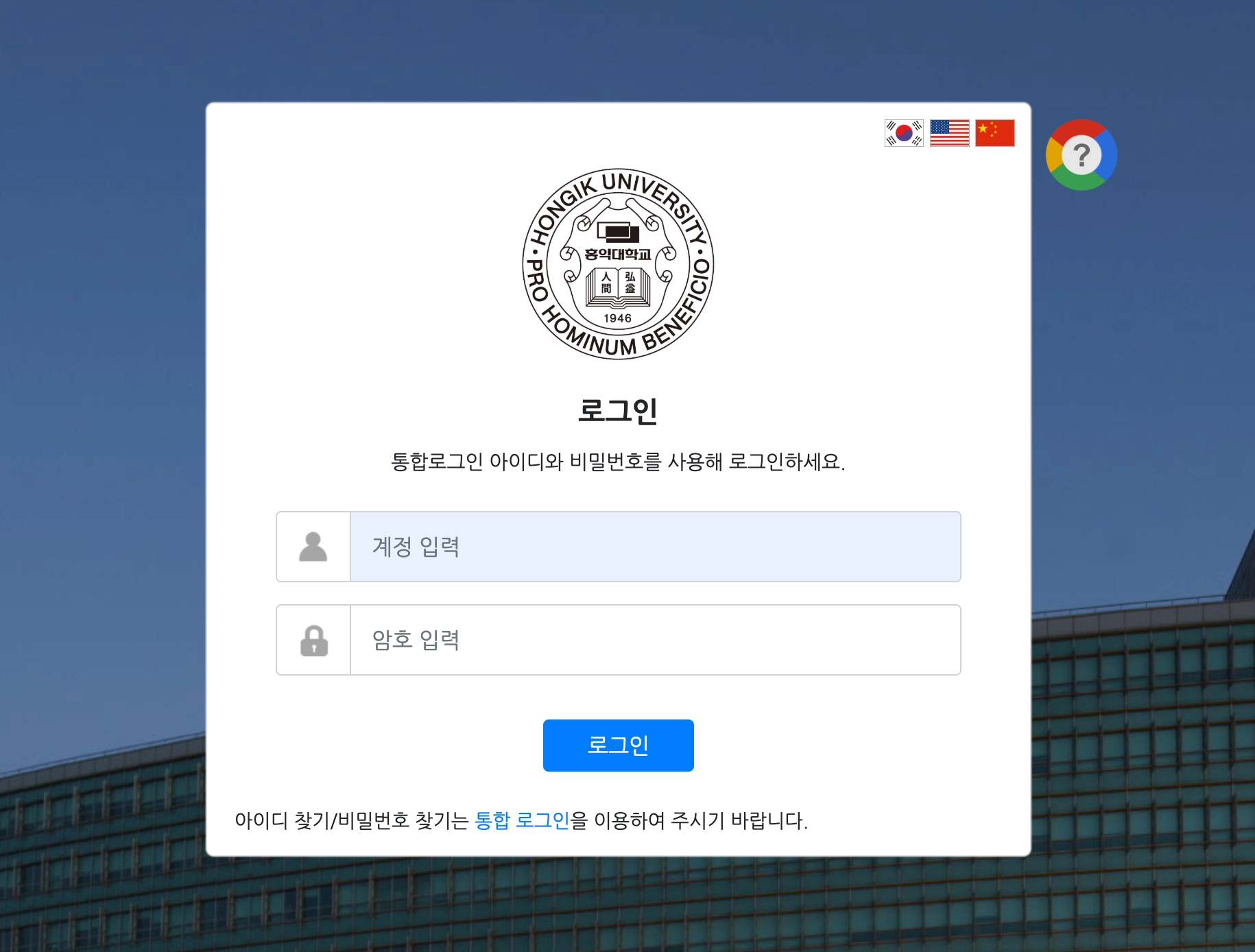Image resolution: width=1255 pixels, height=952 pixels.
Task: Click the bold 로그인 heading
Action: click(618, 411)
